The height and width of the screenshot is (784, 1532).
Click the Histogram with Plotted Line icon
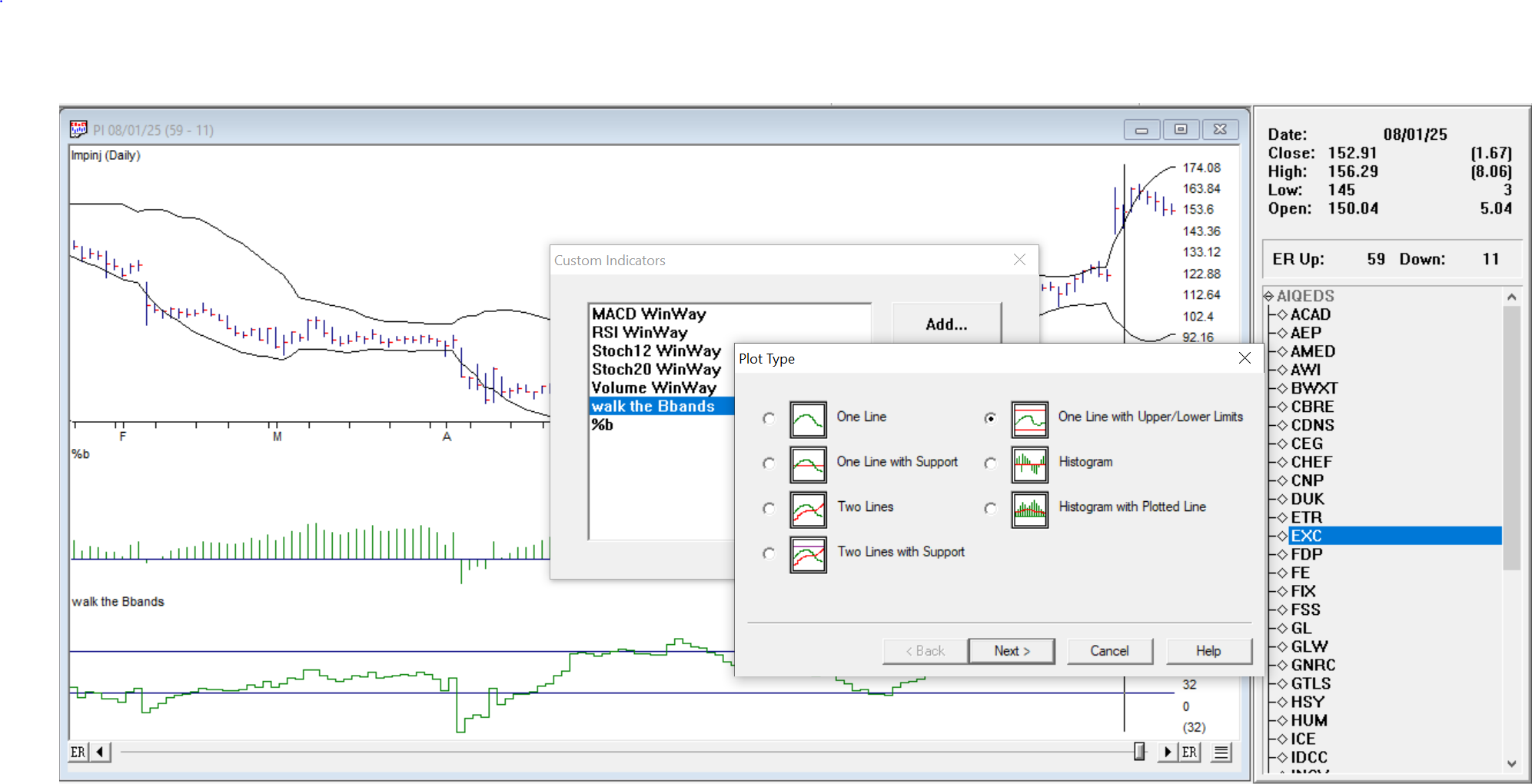pyautogui.click(x=1029, y=510)
